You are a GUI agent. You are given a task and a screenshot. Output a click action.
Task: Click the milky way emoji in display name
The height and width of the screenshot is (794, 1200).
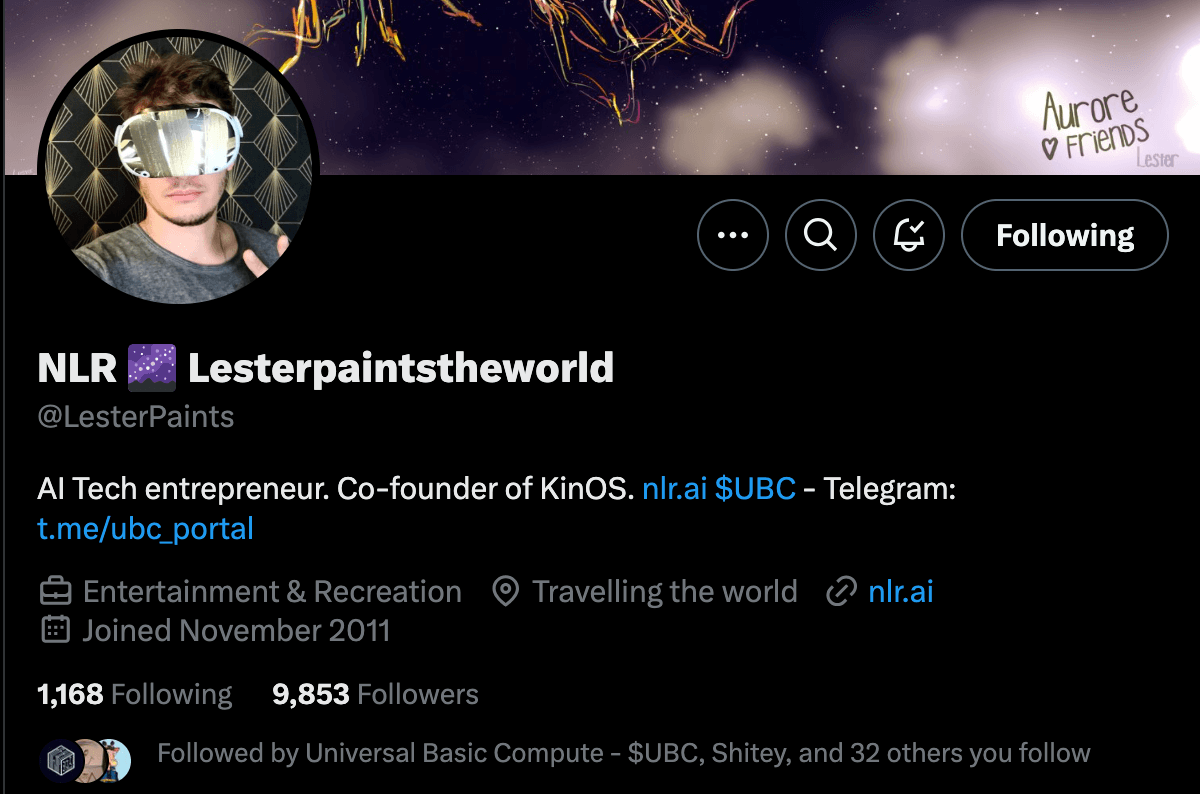coord(152,369)
